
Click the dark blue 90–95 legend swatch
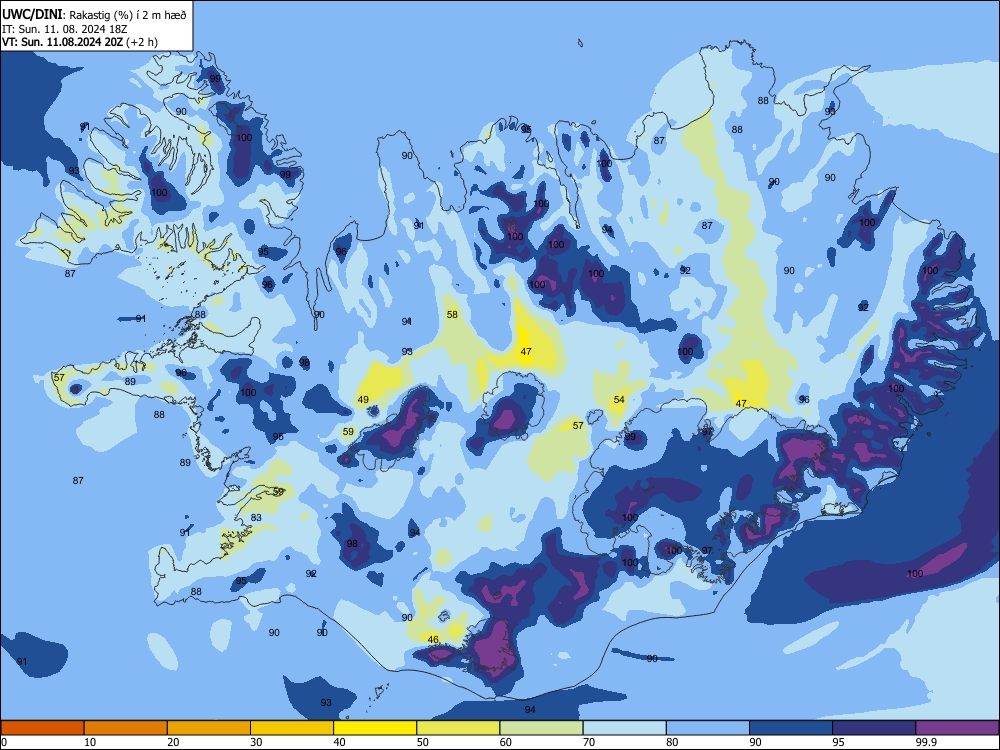point(791,728)
